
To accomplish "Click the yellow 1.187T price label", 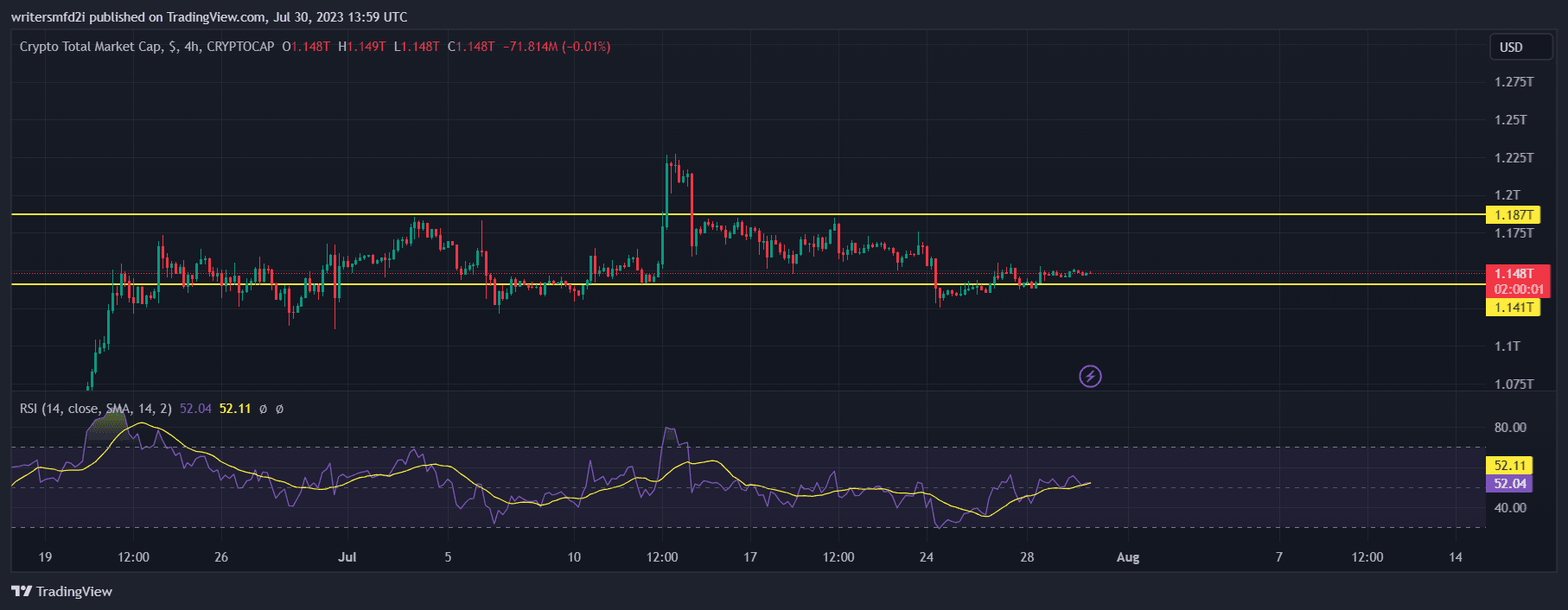I will pos(1513,214).
